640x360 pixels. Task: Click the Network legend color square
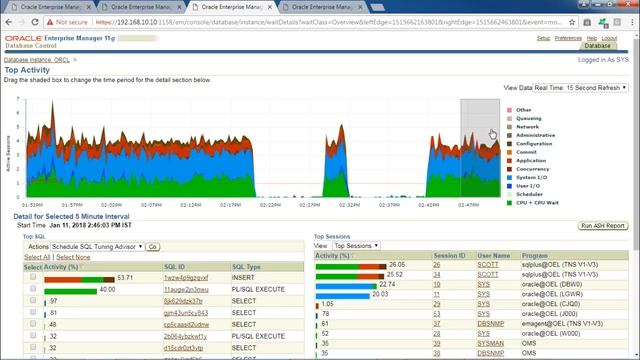(509, 127)
